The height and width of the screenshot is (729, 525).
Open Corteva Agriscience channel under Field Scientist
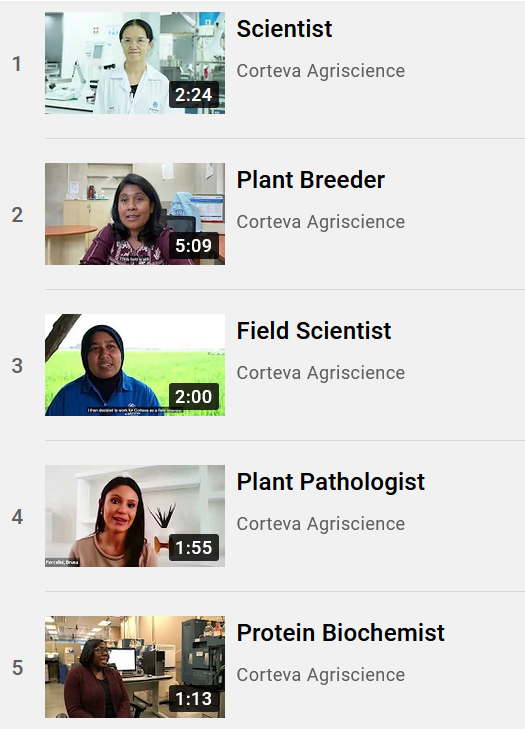tap(321, 373)
